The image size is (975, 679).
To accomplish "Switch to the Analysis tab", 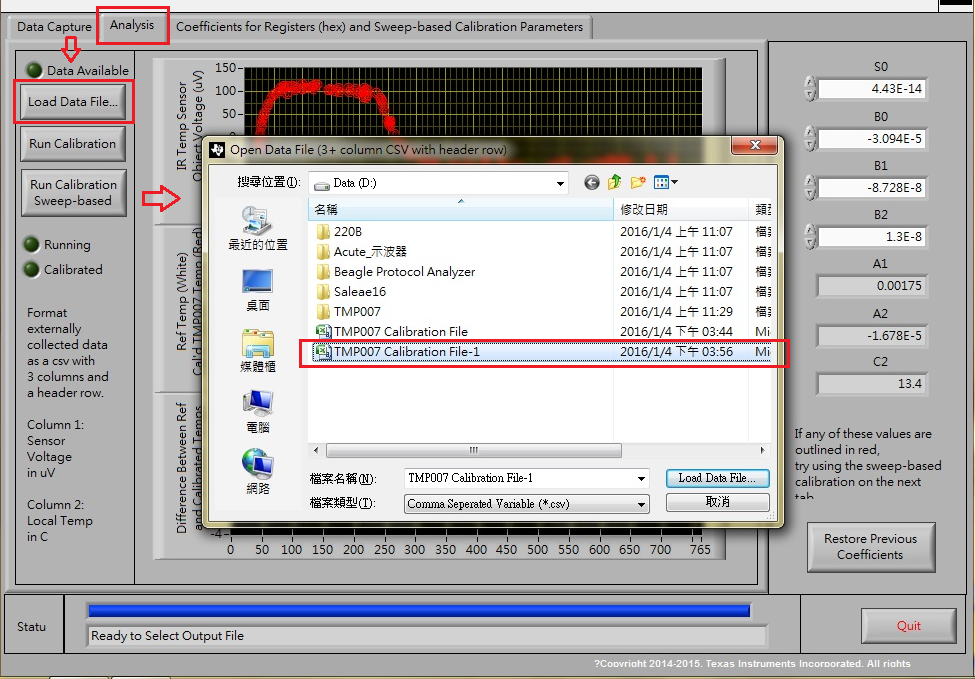I will (132, 25).
